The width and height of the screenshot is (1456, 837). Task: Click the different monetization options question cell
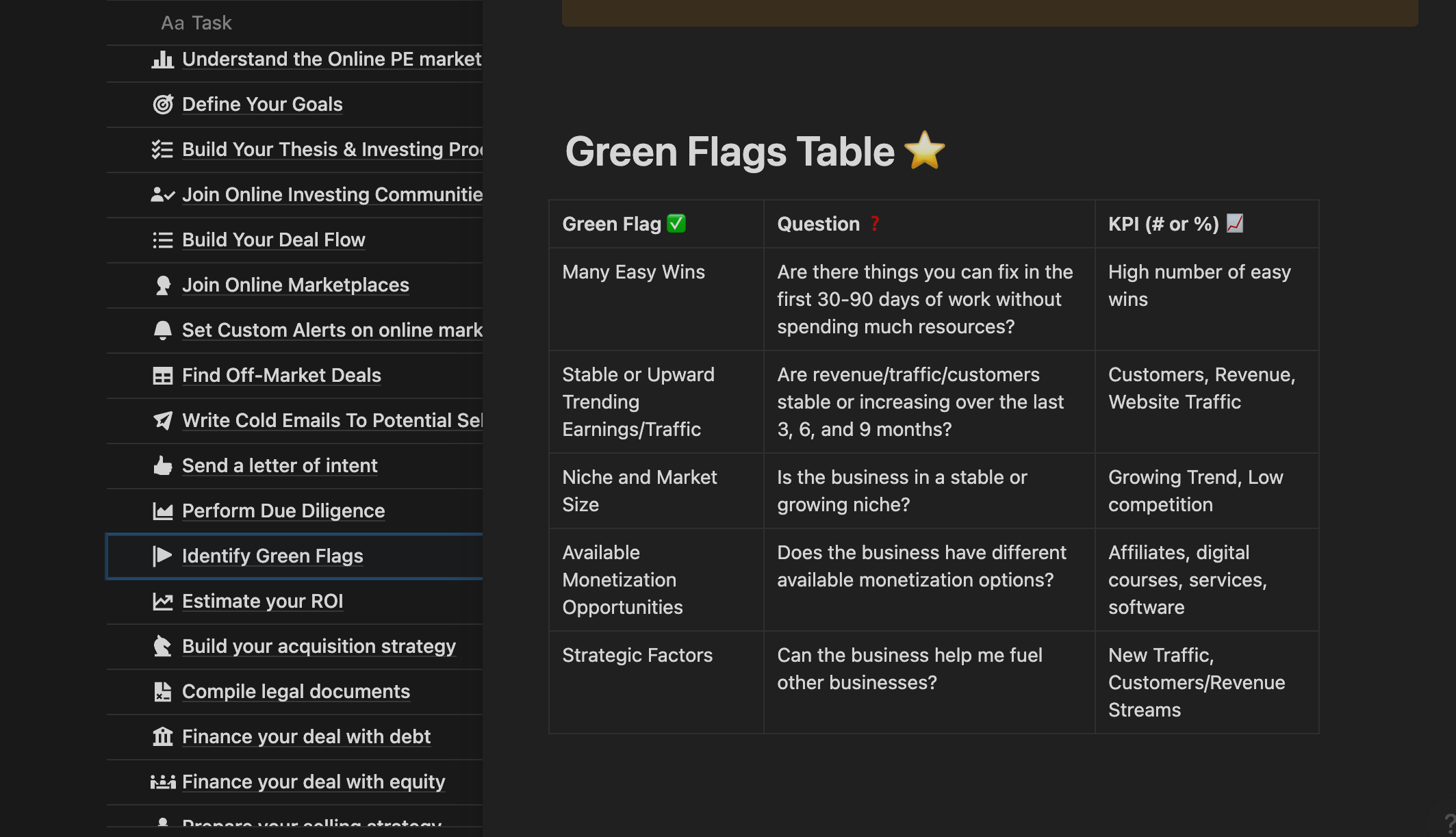[x=929, y=580]
